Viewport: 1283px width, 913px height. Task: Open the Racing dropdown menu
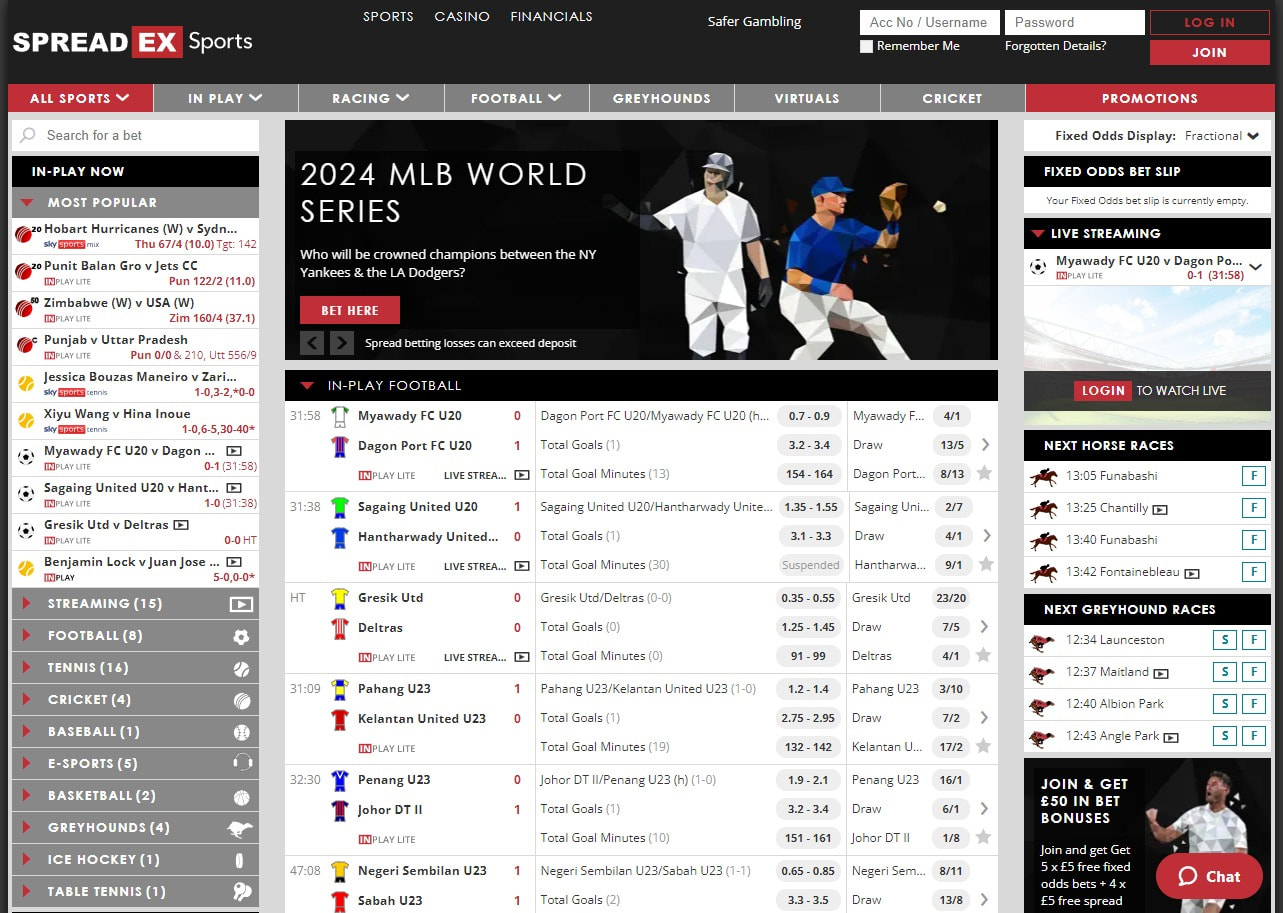point(371,98)
